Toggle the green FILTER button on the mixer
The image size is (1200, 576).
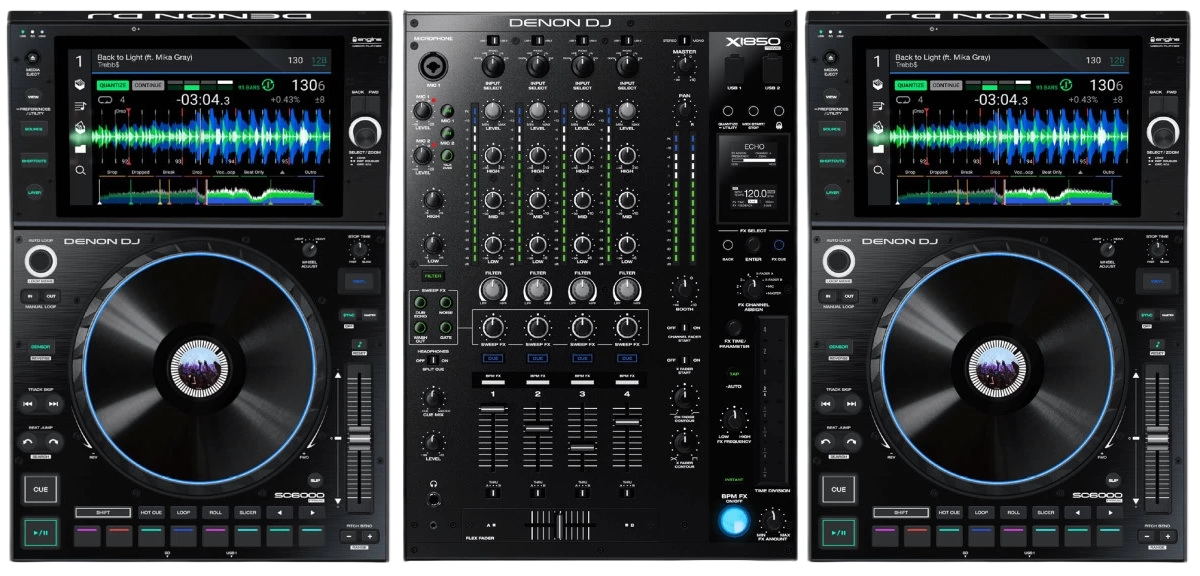pyautogui.click(x=431, y=276)
